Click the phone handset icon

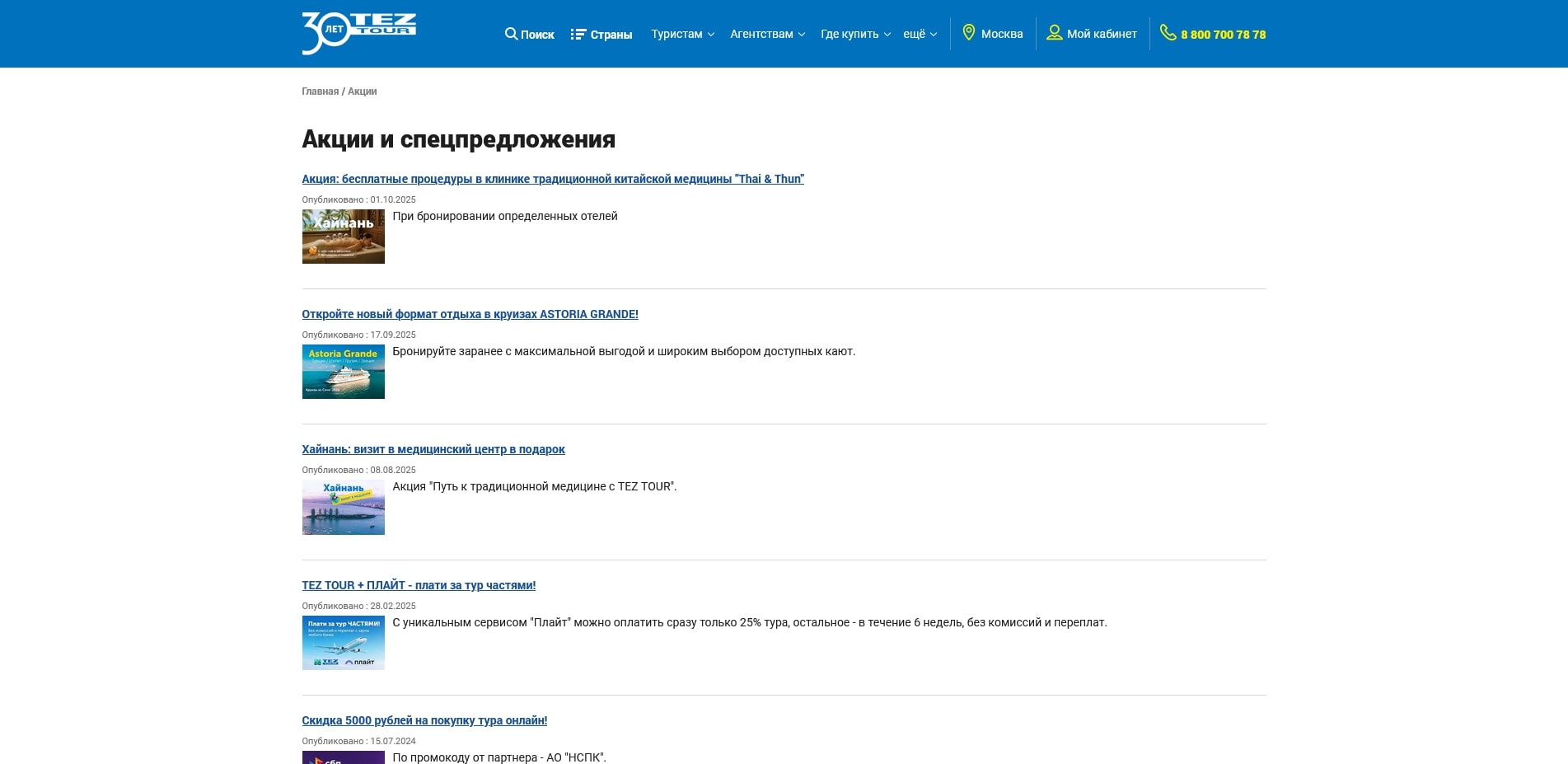(x=1168, y=33)
